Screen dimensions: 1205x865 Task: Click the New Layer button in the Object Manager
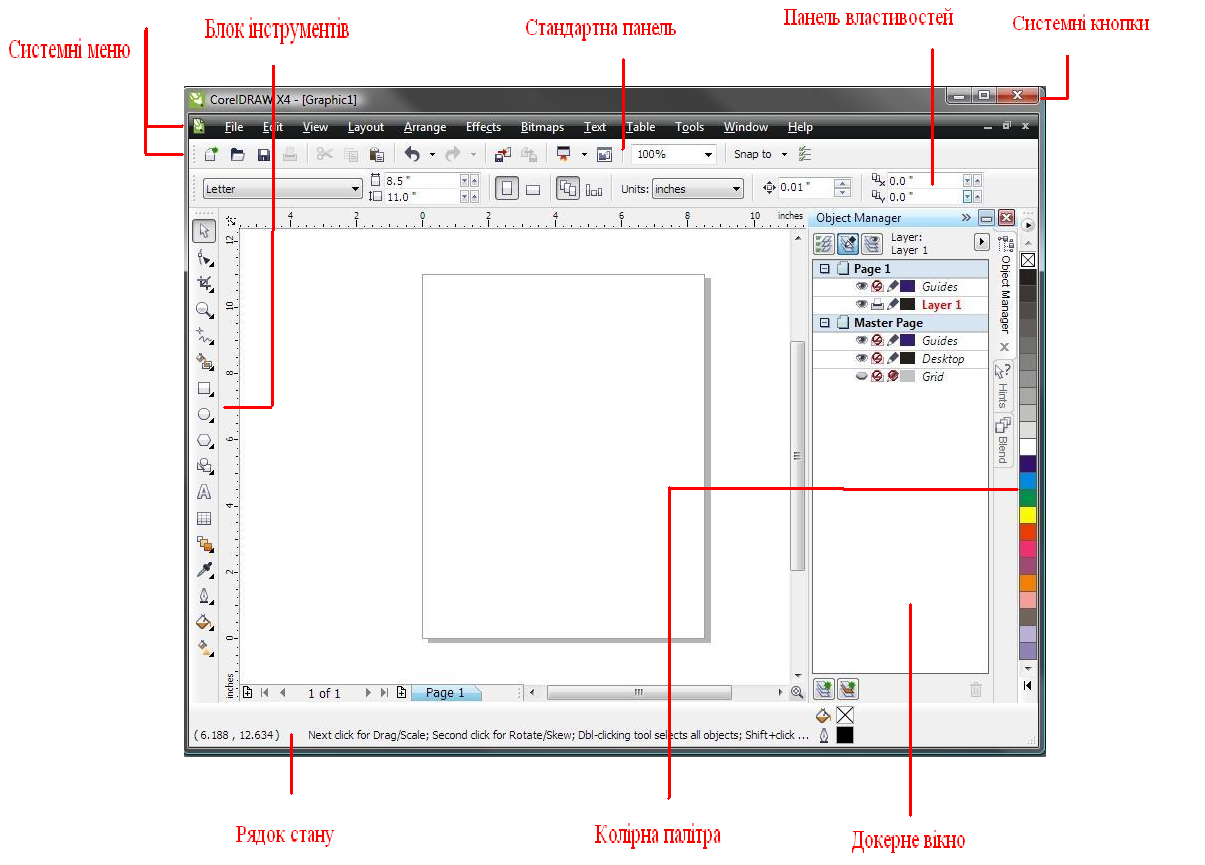pos(824,688)
